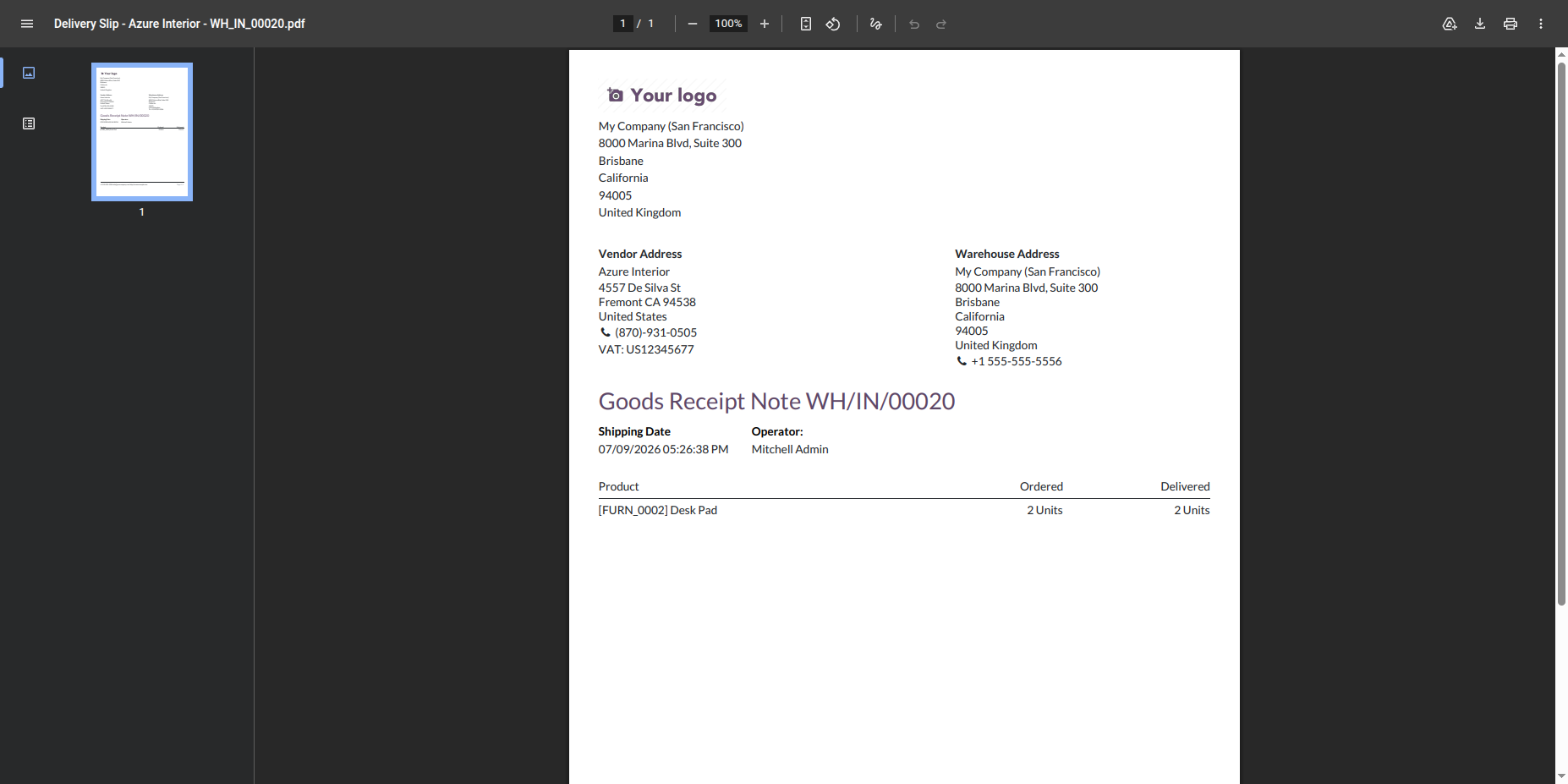Click the 'Vendor Address' label
The image size is (1568, 784).
pyautogui.click(x=640, y=254)
